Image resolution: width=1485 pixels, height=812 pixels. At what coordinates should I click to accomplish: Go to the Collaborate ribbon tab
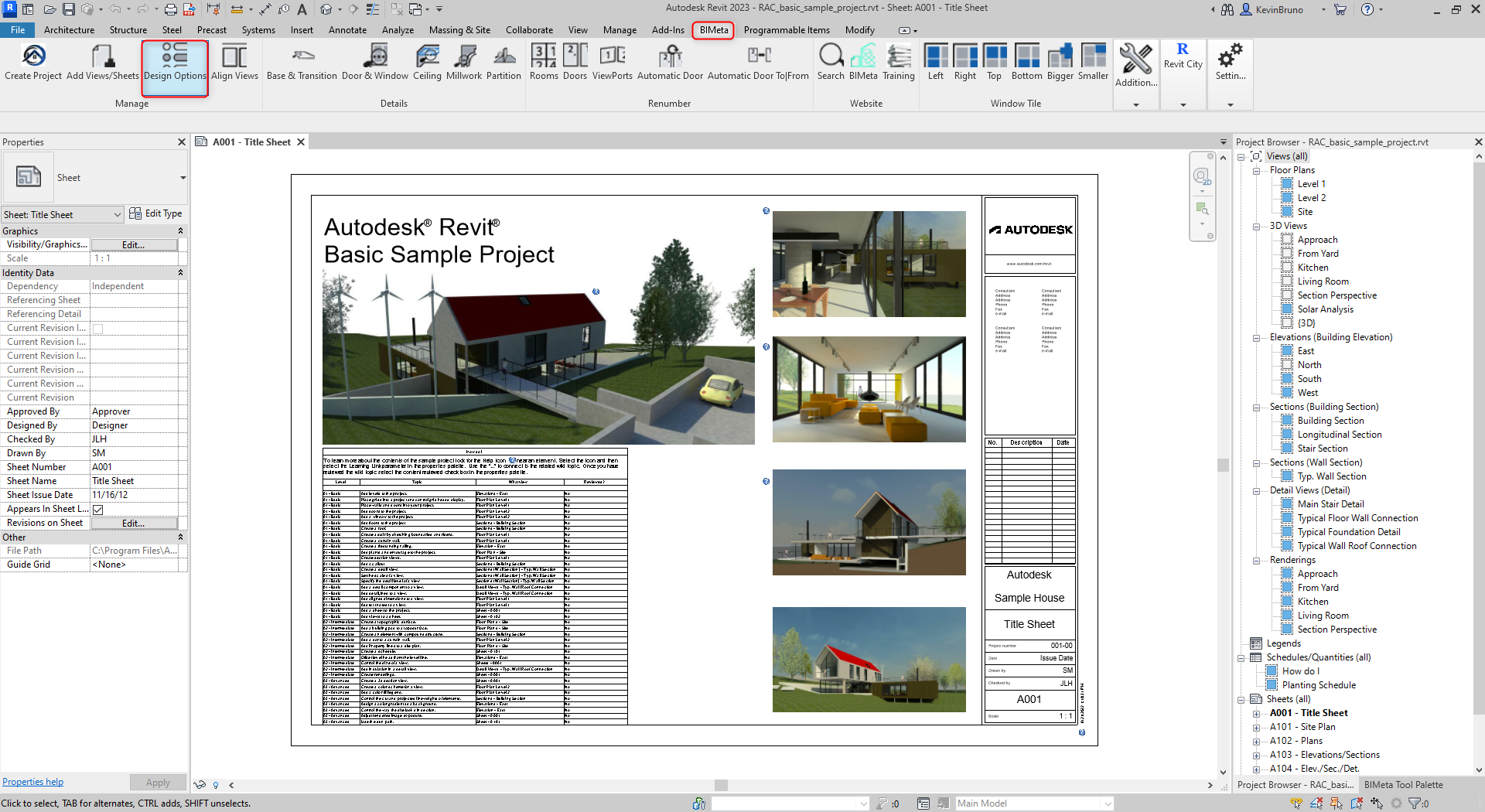tap(529, 30)
